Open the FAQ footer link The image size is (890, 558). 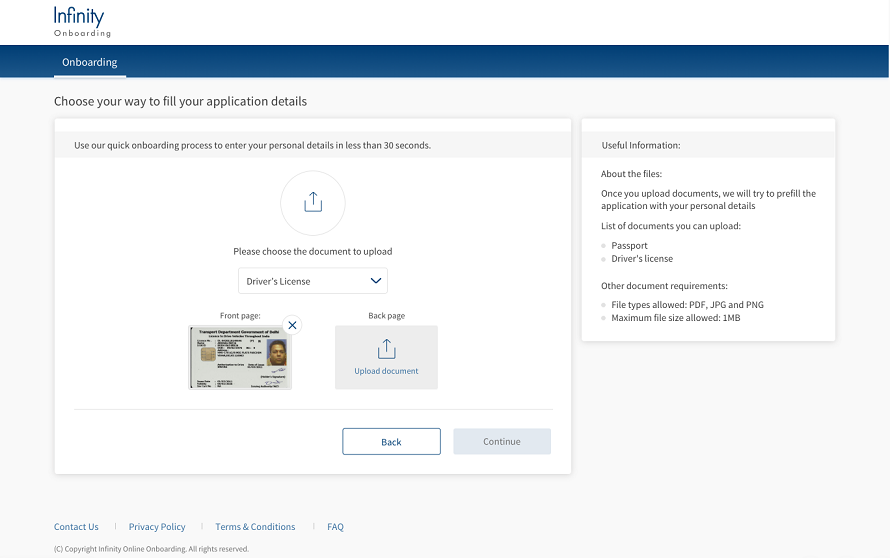[335, 527]
